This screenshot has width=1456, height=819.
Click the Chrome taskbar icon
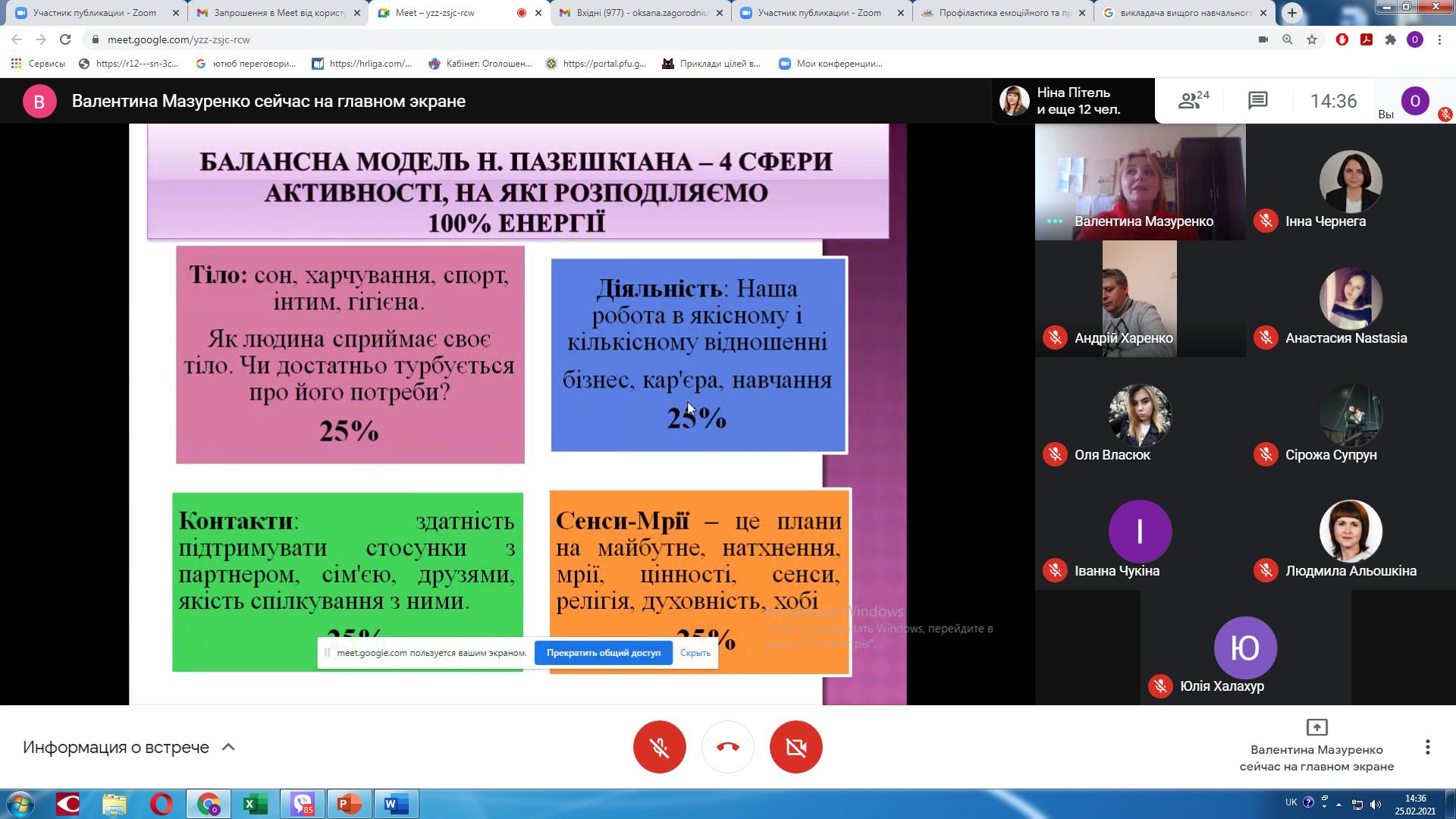point(209,804)
